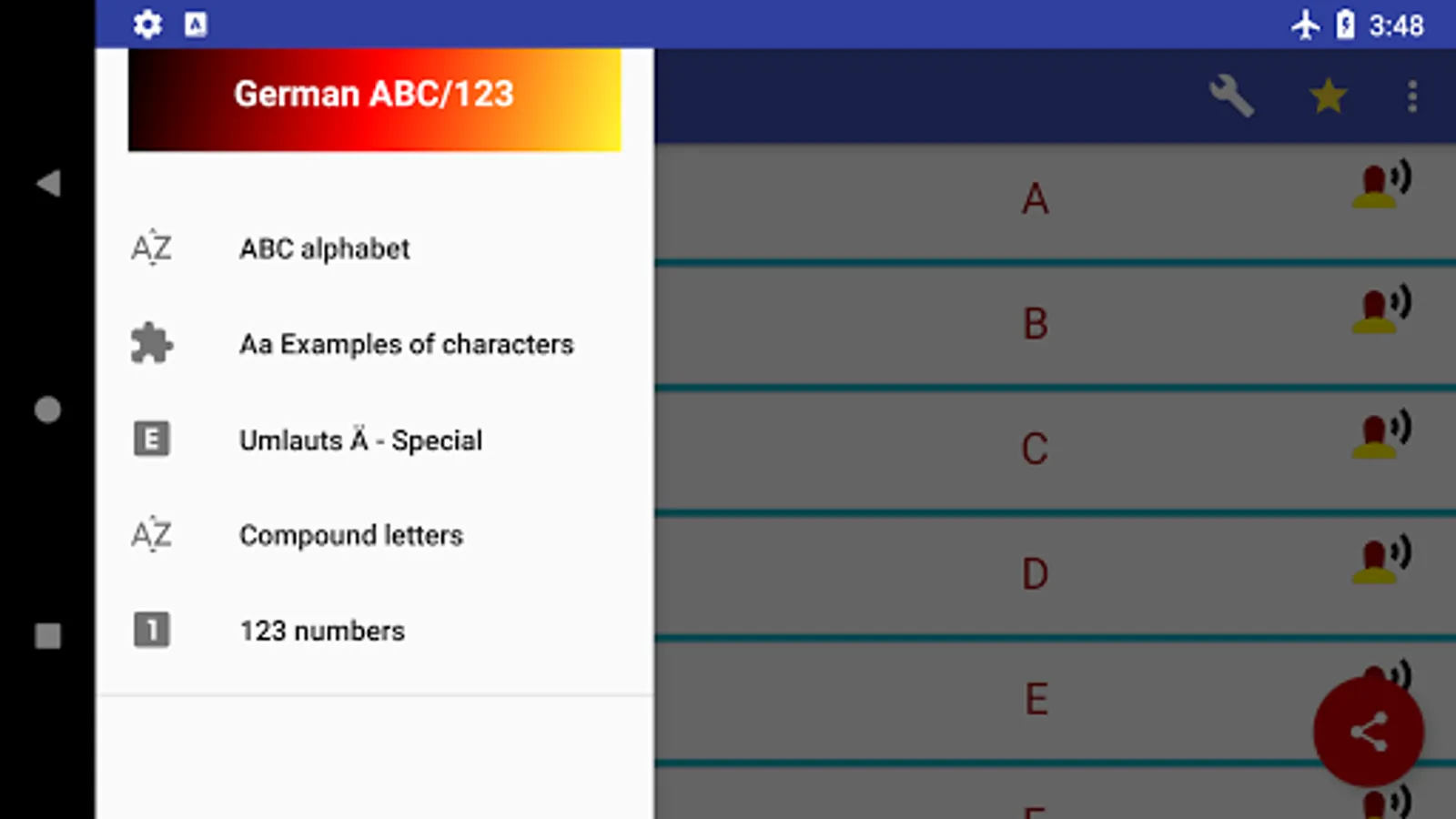The height and width of the screenshot is (819, 1456).
Task: Play pronunciation sound for letter D
Action: [x=1380, y=560]
